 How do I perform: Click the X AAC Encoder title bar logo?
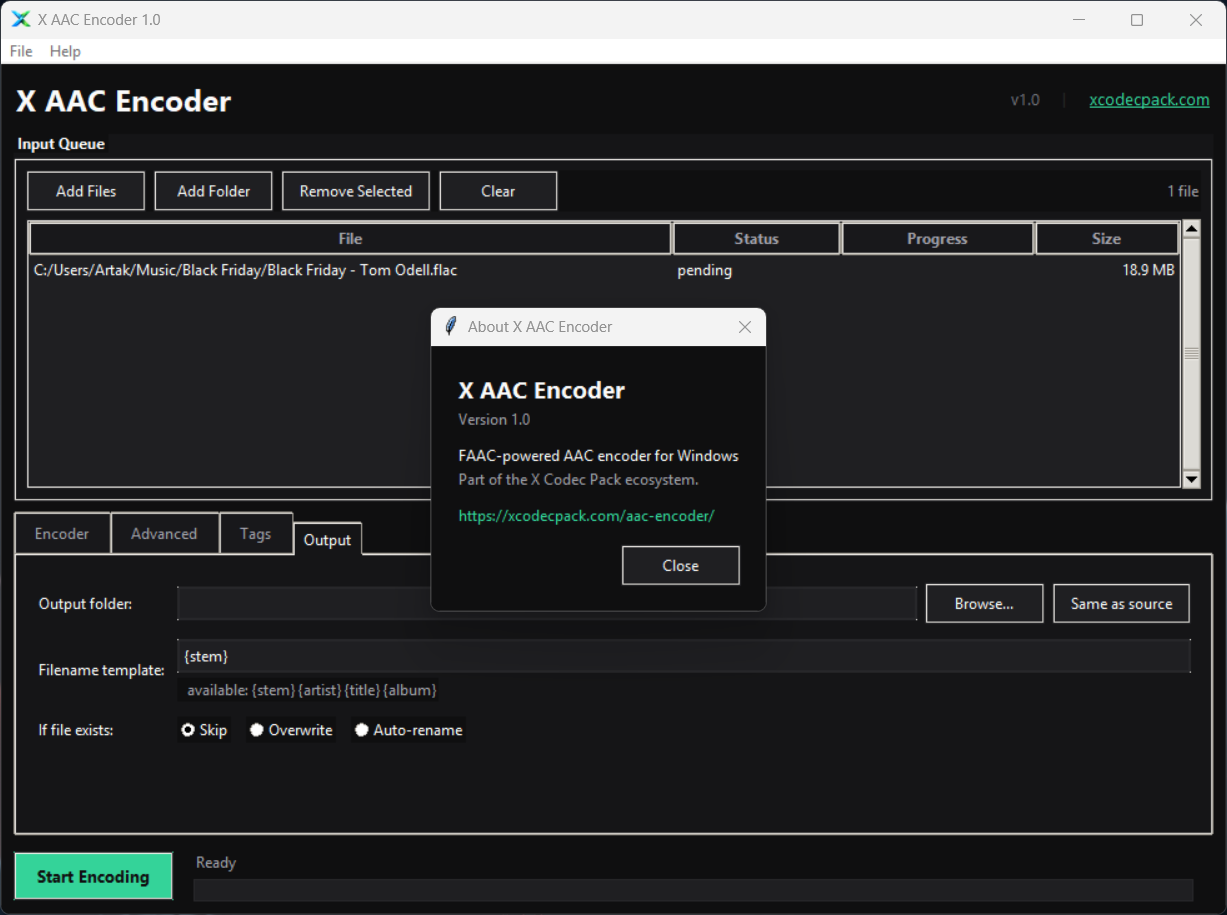(x=21, y=19)
